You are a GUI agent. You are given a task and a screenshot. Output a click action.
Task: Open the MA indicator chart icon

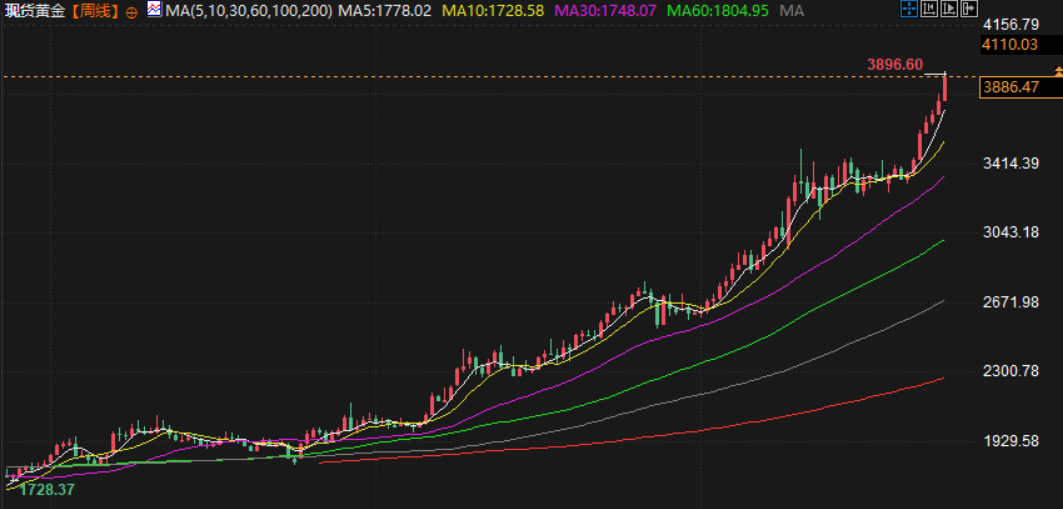pyautogui.click(x=153, y=10)
